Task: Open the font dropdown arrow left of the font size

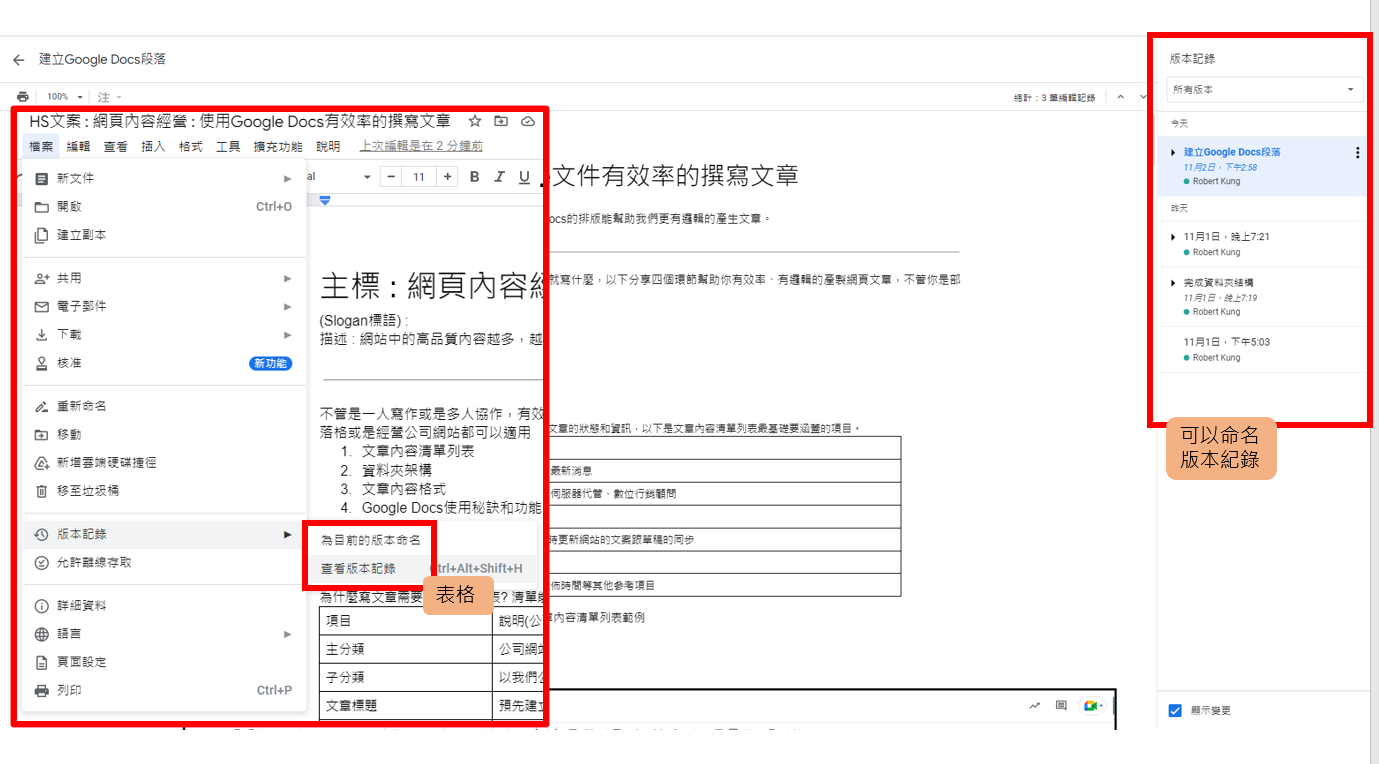Action: (367, 177)
